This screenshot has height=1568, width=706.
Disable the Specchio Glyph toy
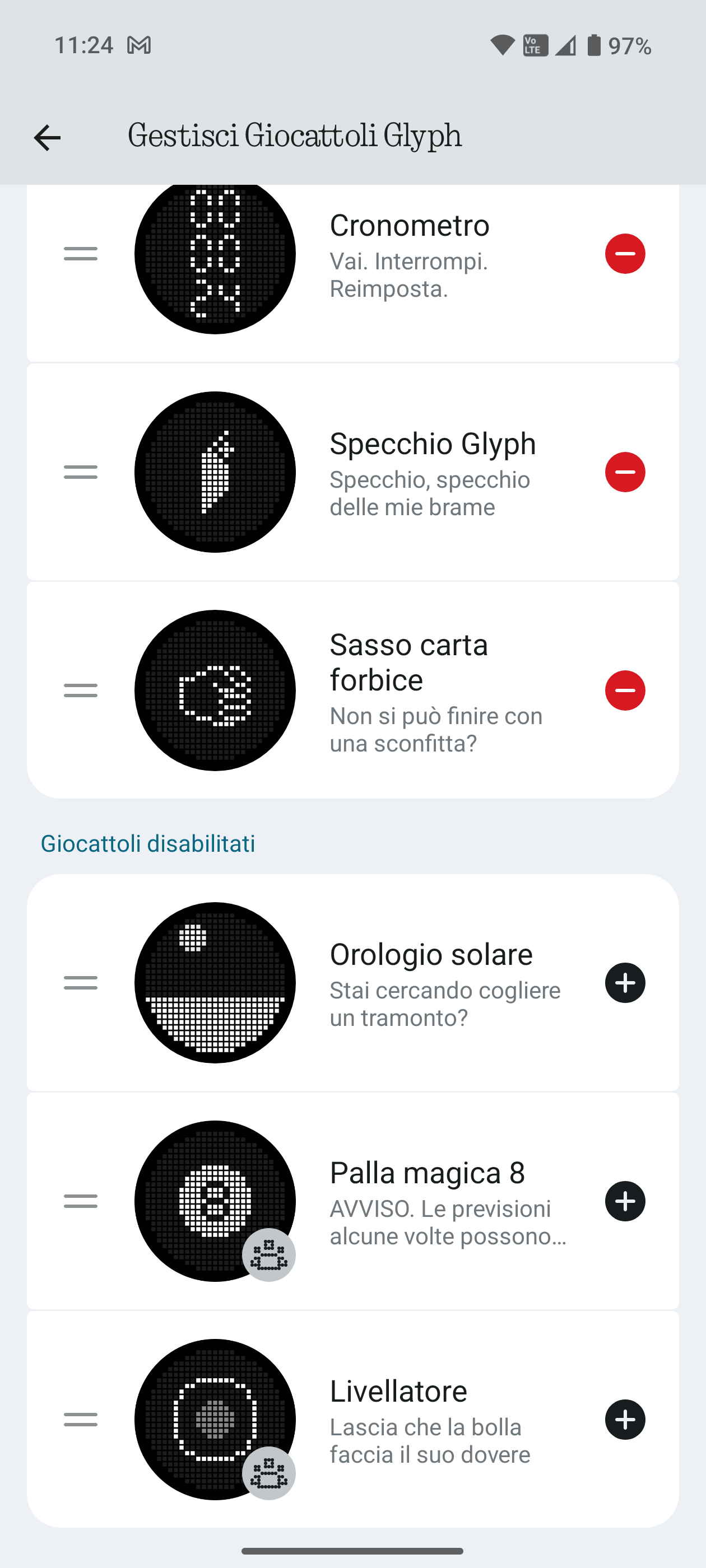coord(624,472)
